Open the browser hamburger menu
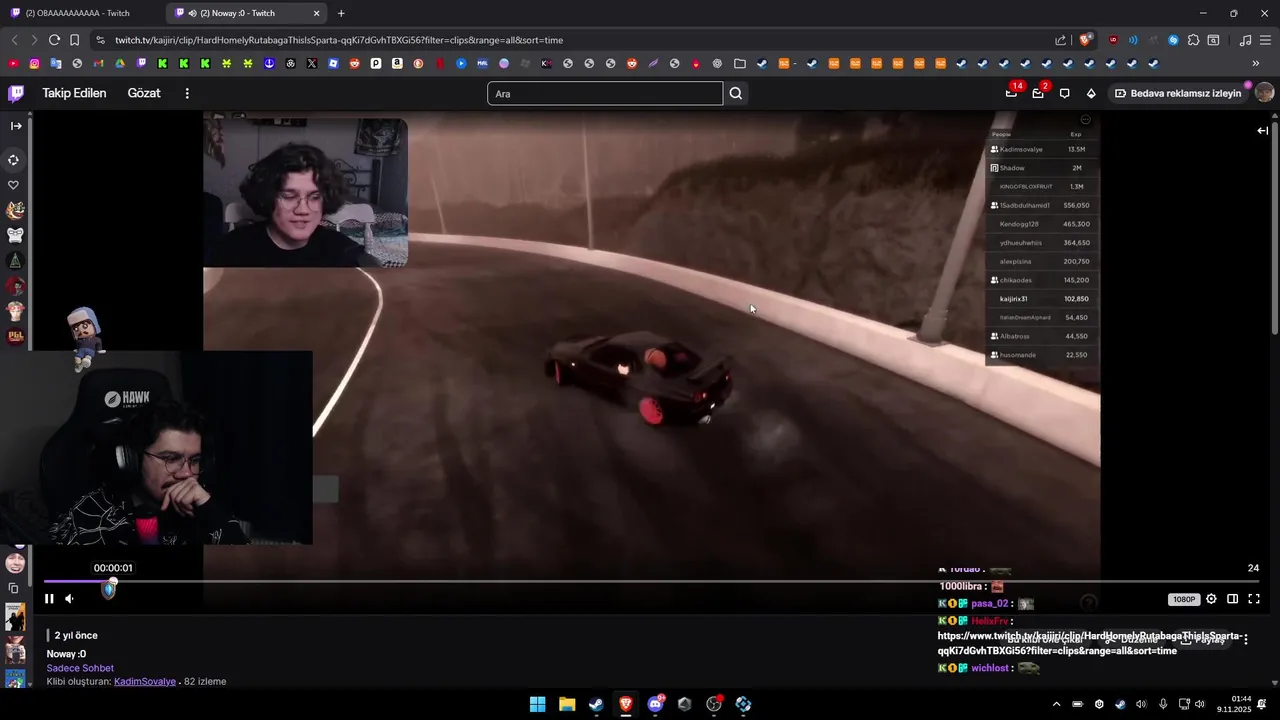Screen dimensions: 1280x720 [1265, 40]
